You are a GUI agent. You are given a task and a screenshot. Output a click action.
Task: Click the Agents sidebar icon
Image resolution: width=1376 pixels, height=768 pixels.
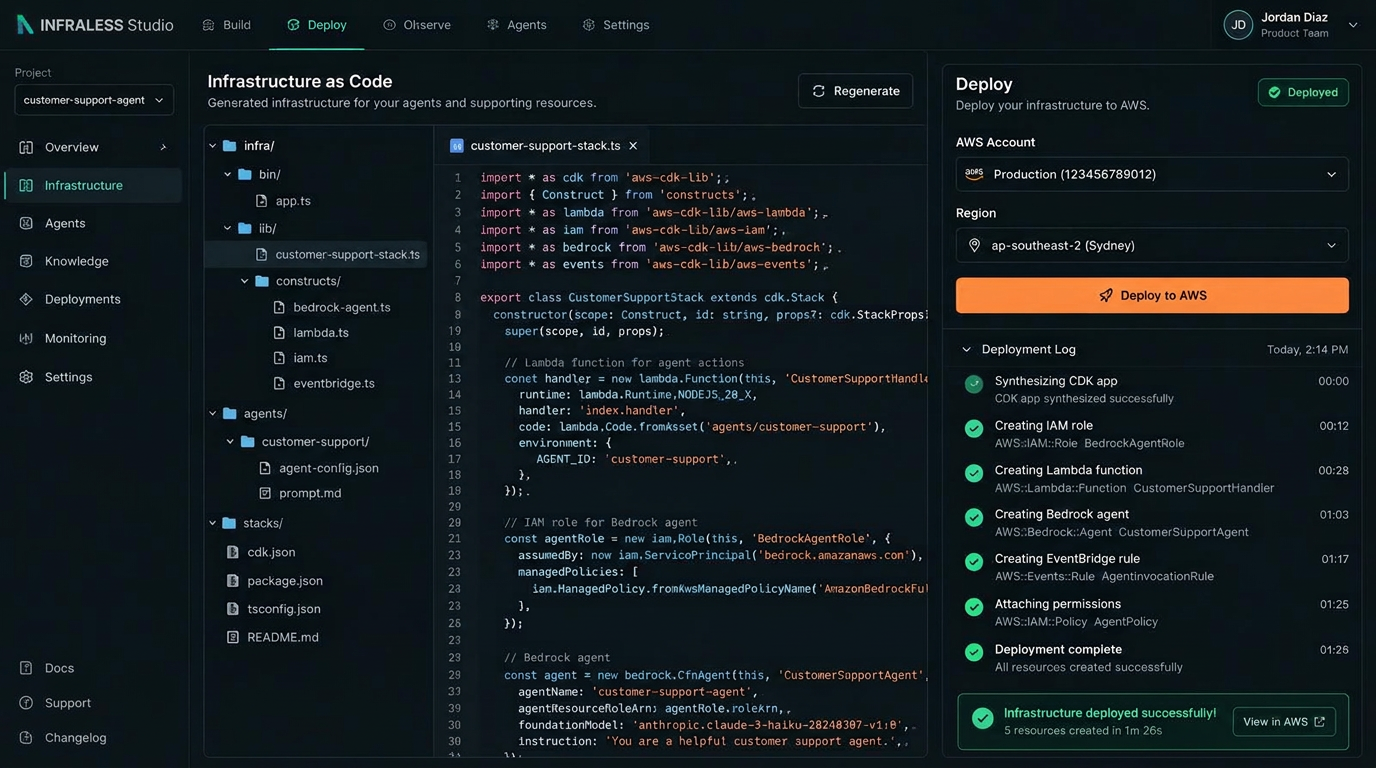click(x=26, y=223)
